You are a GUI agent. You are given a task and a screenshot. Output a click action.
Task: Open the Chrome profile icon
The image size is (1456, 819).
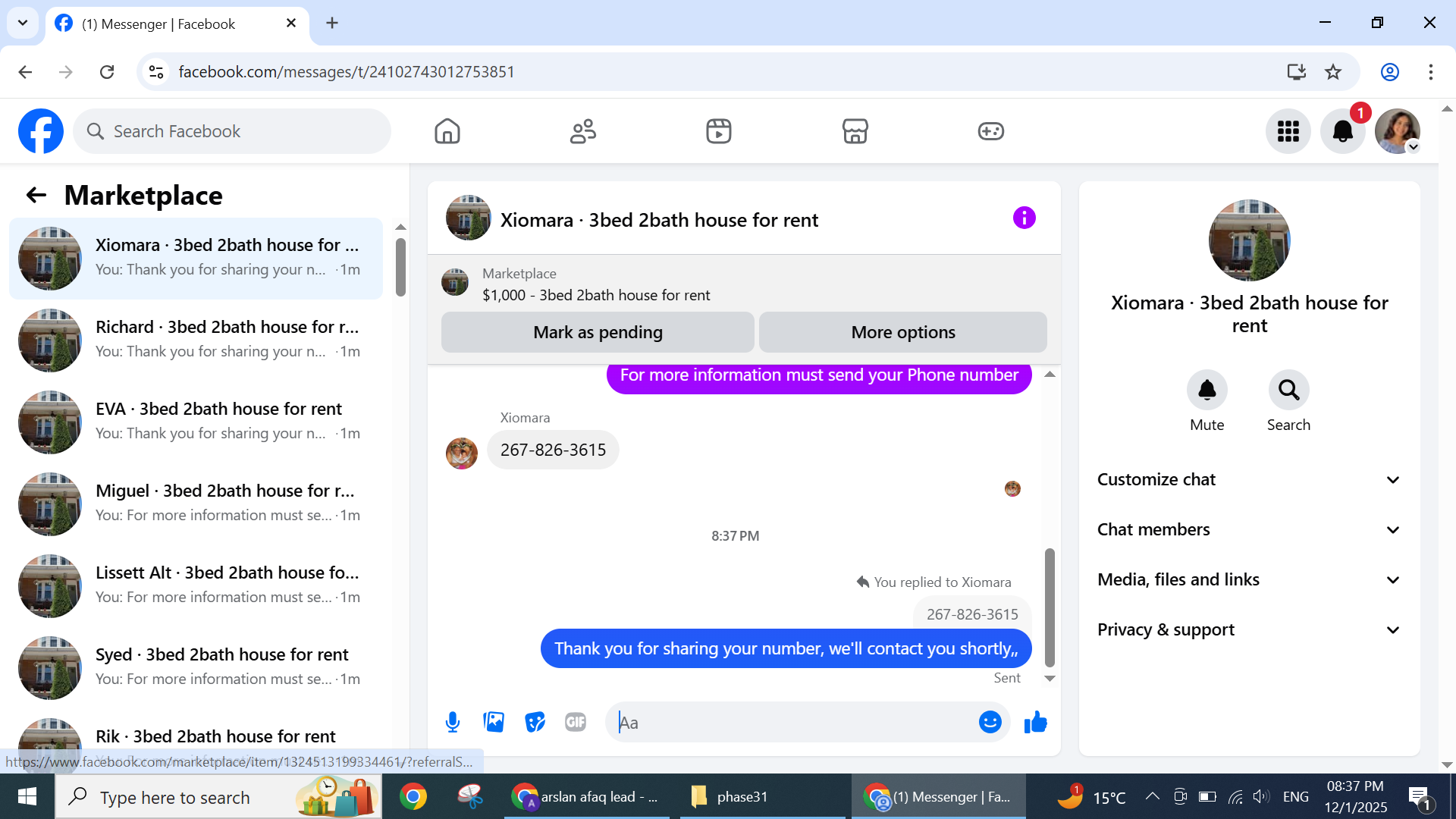coord(1390,72)
